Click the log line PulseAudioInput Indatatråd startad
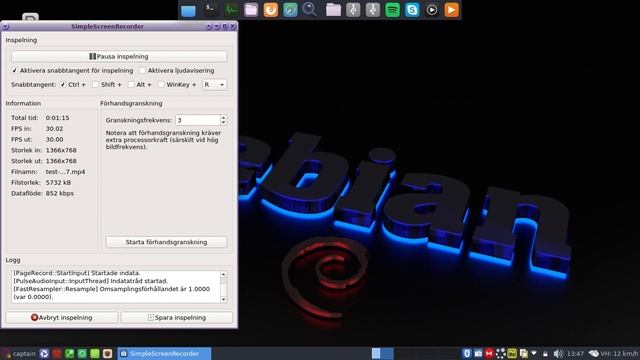Screen dimensions: 640x360 [x=91, y=281]
